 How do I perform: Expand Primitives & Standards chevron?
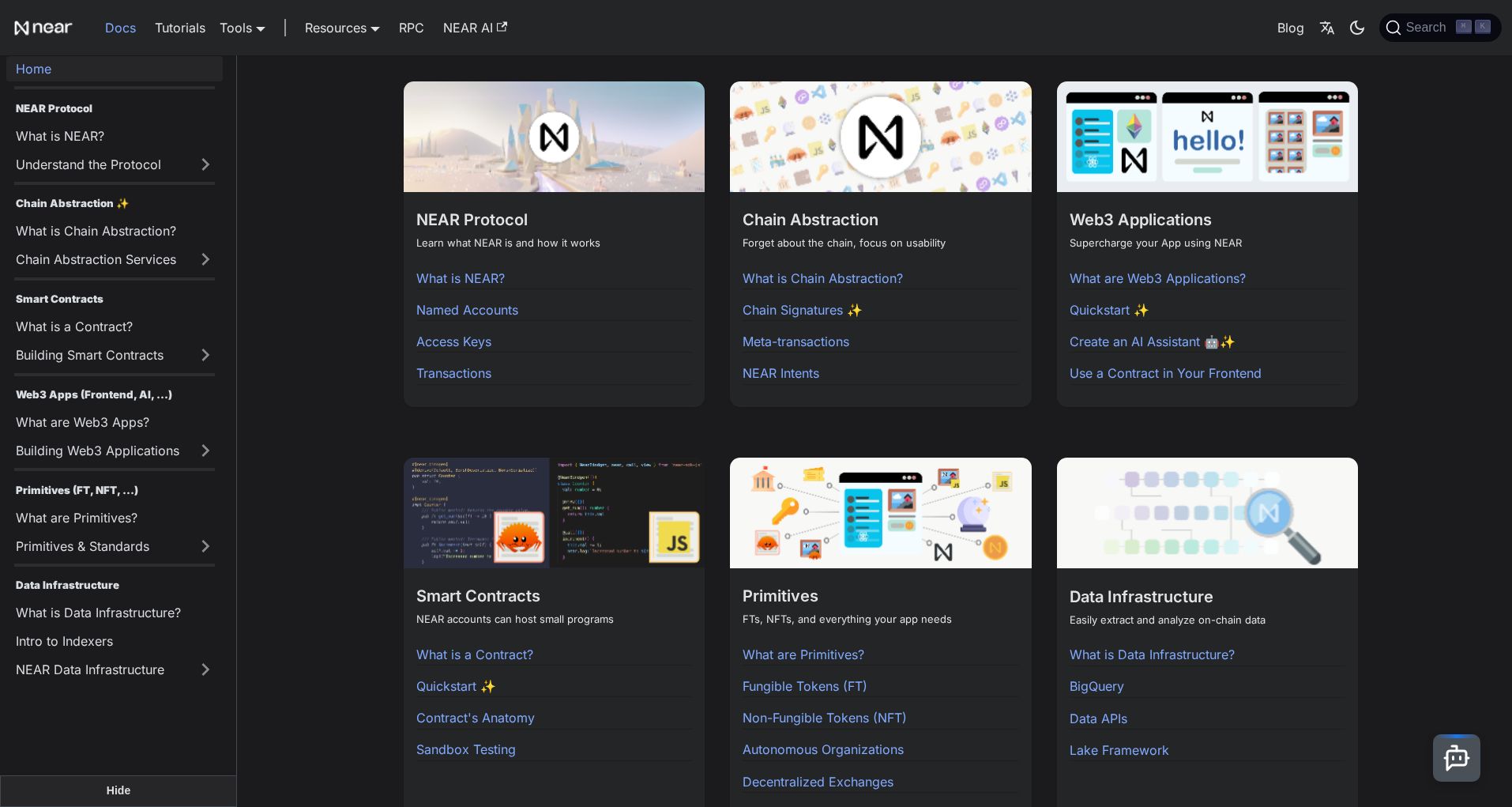[205, 546]
